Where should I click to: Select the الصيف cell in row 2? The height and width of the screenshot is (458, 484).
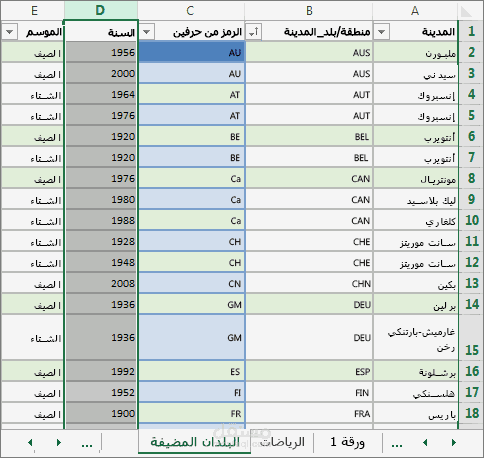(33, 52)
